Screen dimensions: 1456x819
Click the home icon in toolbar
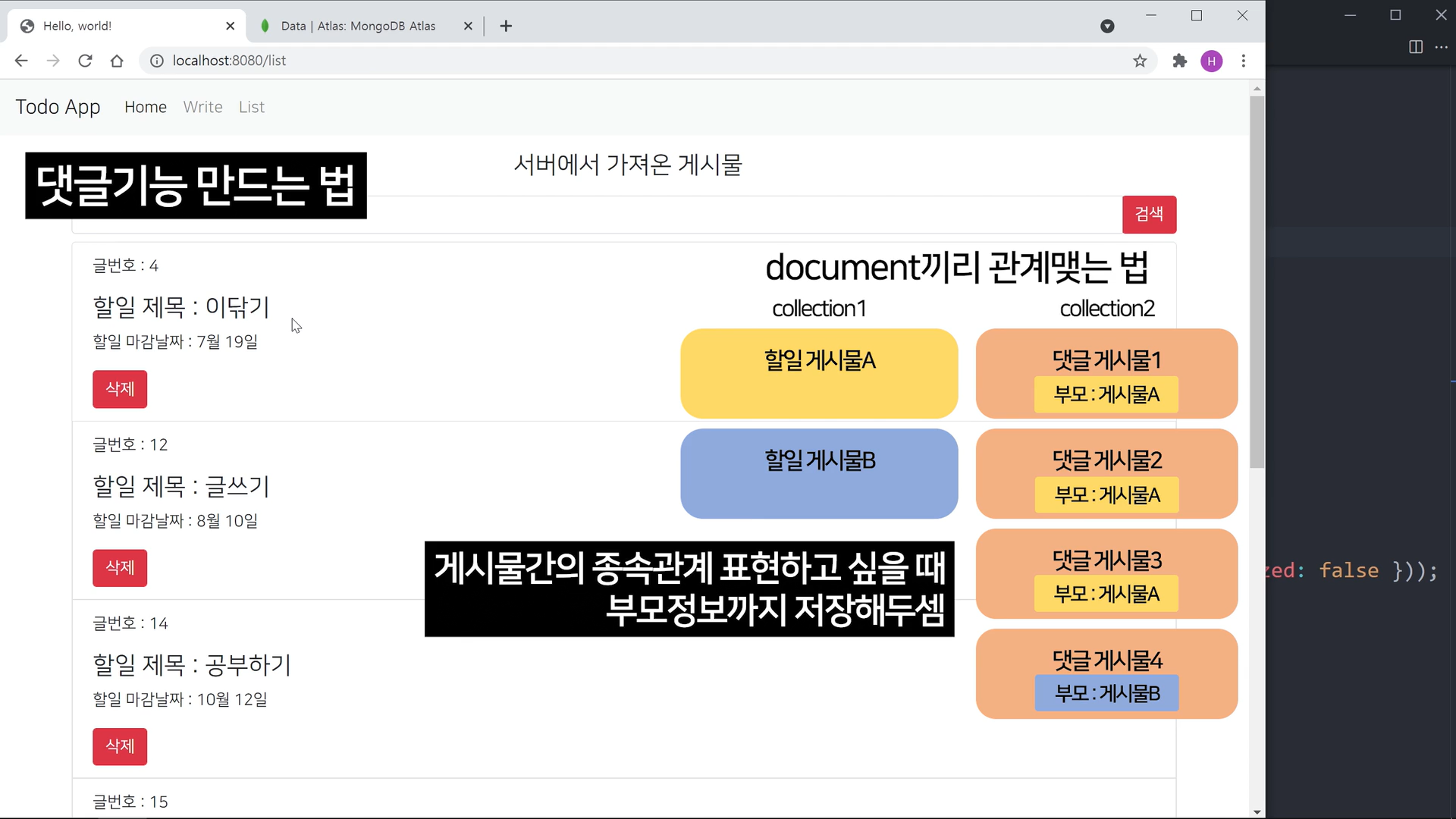(x=117, y=61)
